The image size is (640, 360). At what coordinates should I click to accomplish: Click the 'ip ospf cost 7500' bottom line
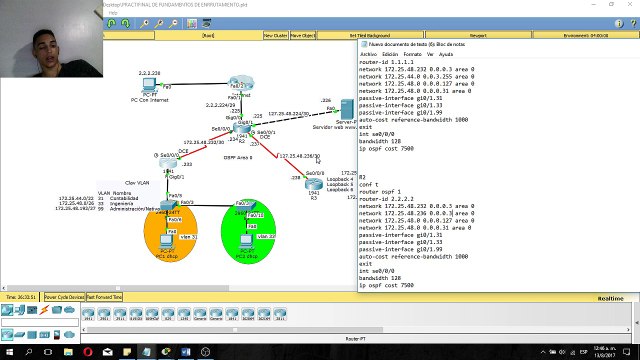click(x=386, y=285)
